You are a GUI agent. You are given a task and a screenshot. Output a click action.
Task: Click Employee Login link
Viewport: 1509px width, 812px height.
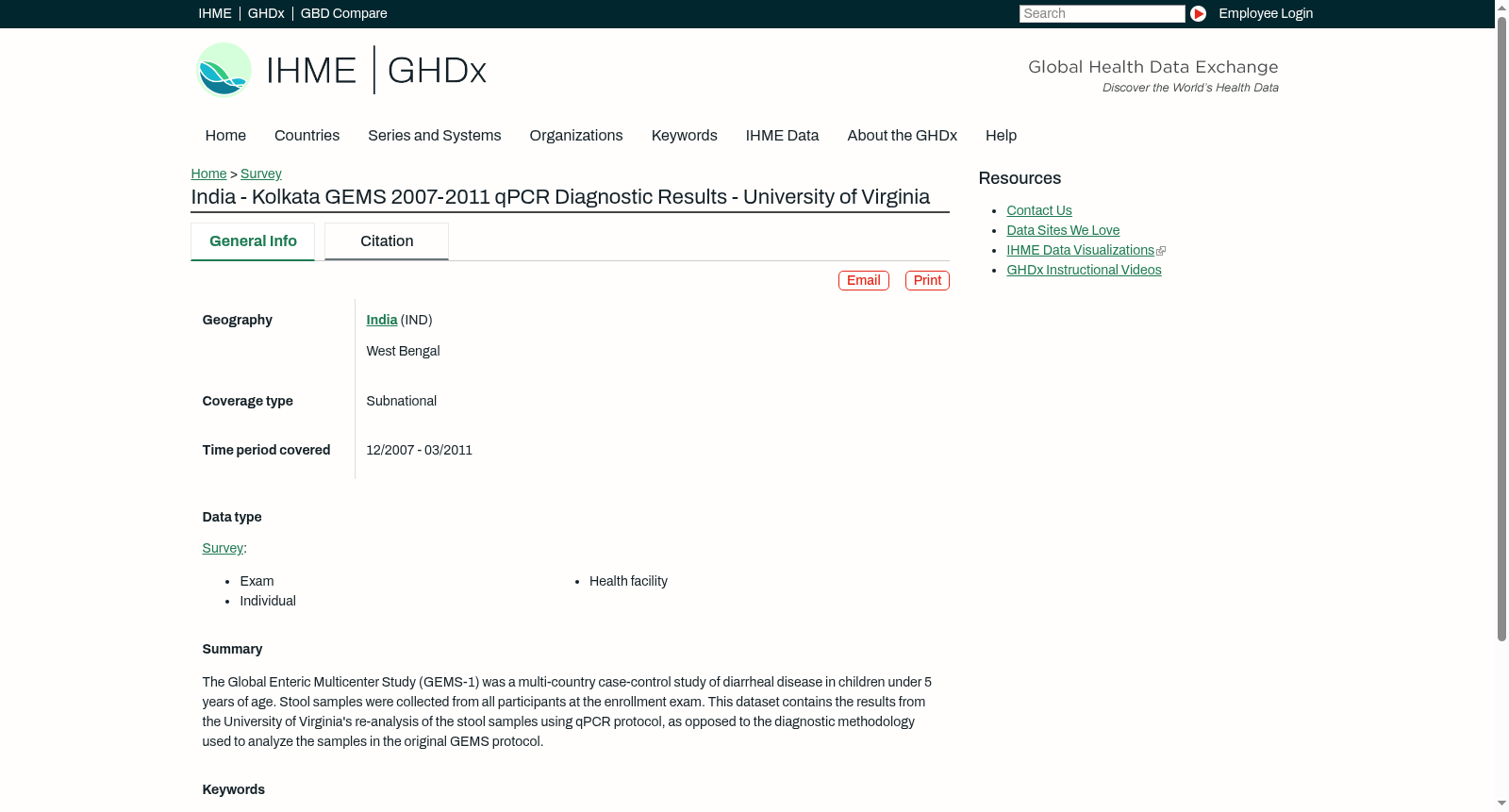coord(1266,13)
